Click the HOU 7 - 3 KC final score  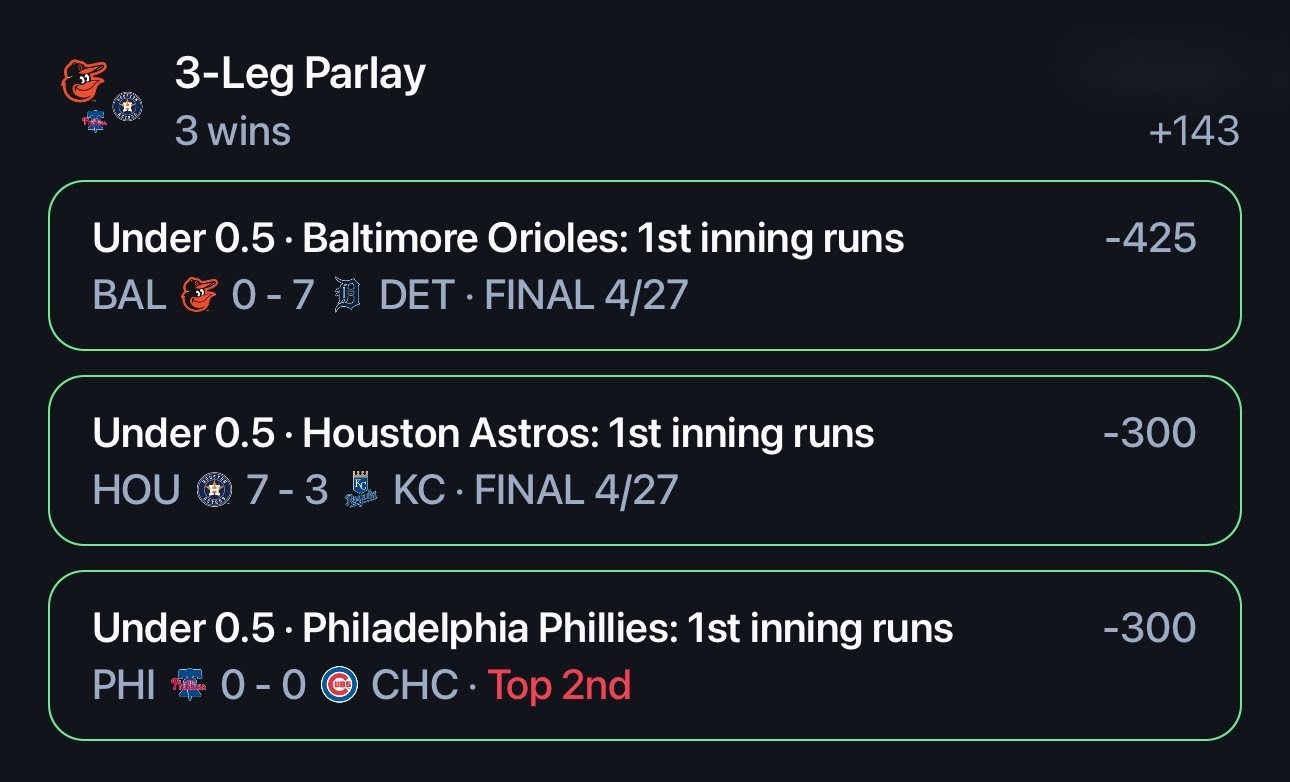pos(269,490)
